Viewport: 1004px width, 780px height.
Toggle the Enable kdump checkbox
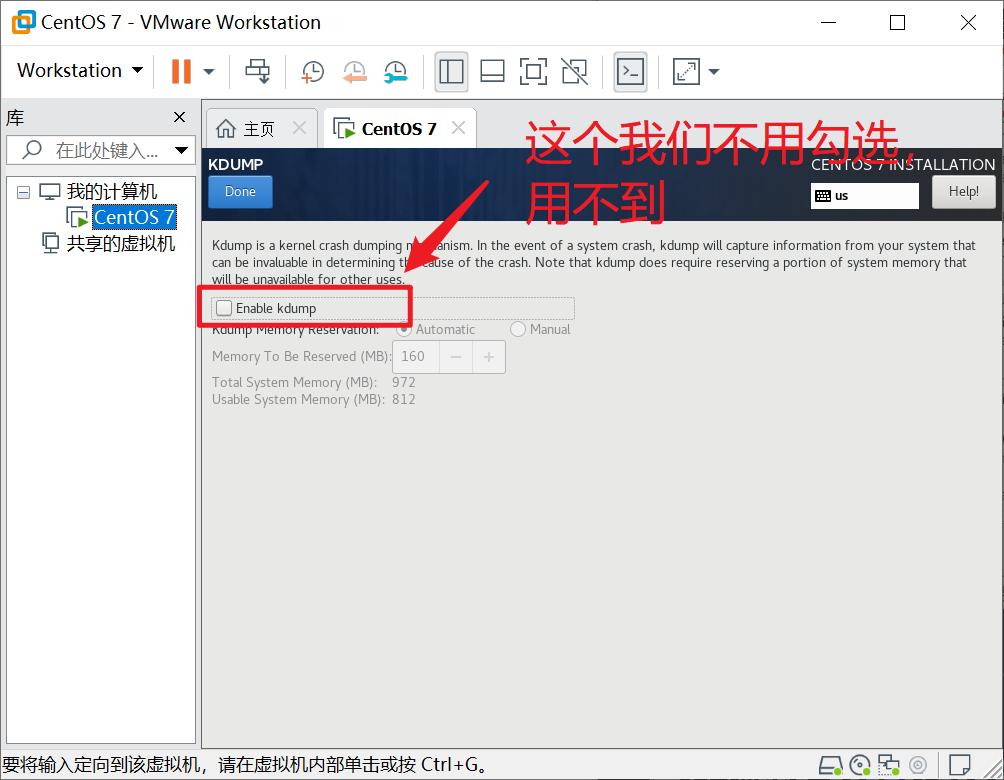pos(223,308)
